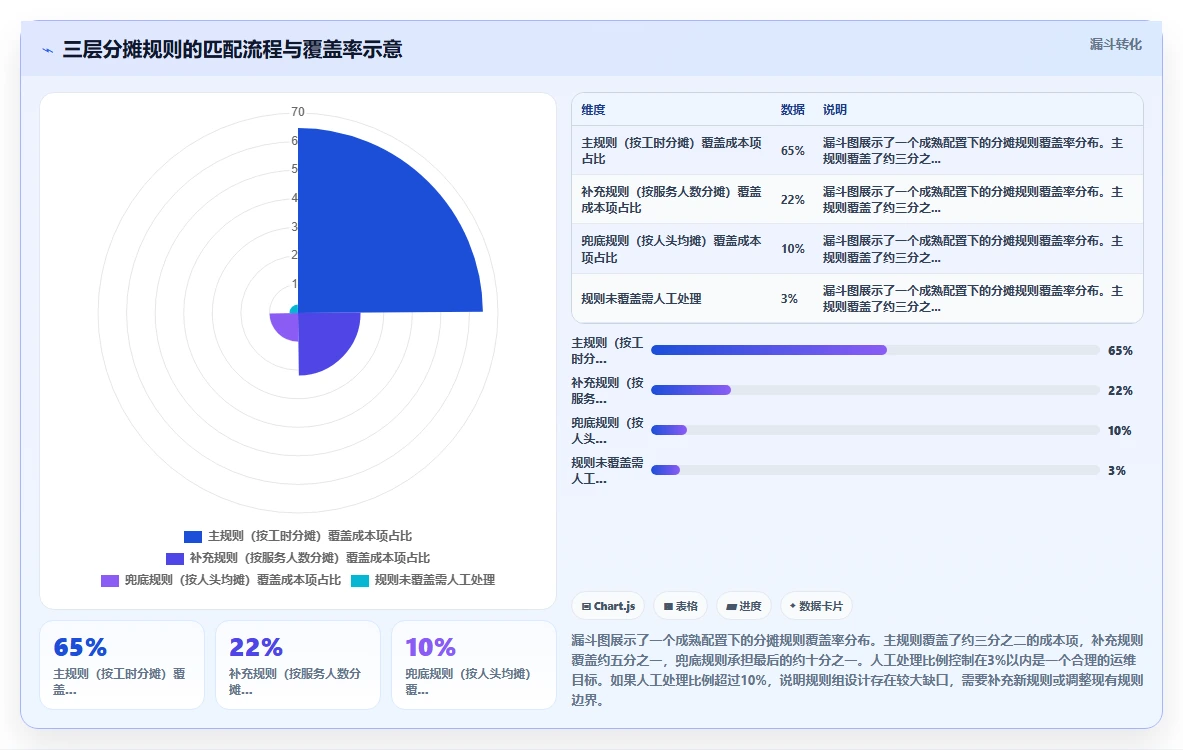Click the 数据 column header
Screen dimensions: 1183x750
point(792,109)
